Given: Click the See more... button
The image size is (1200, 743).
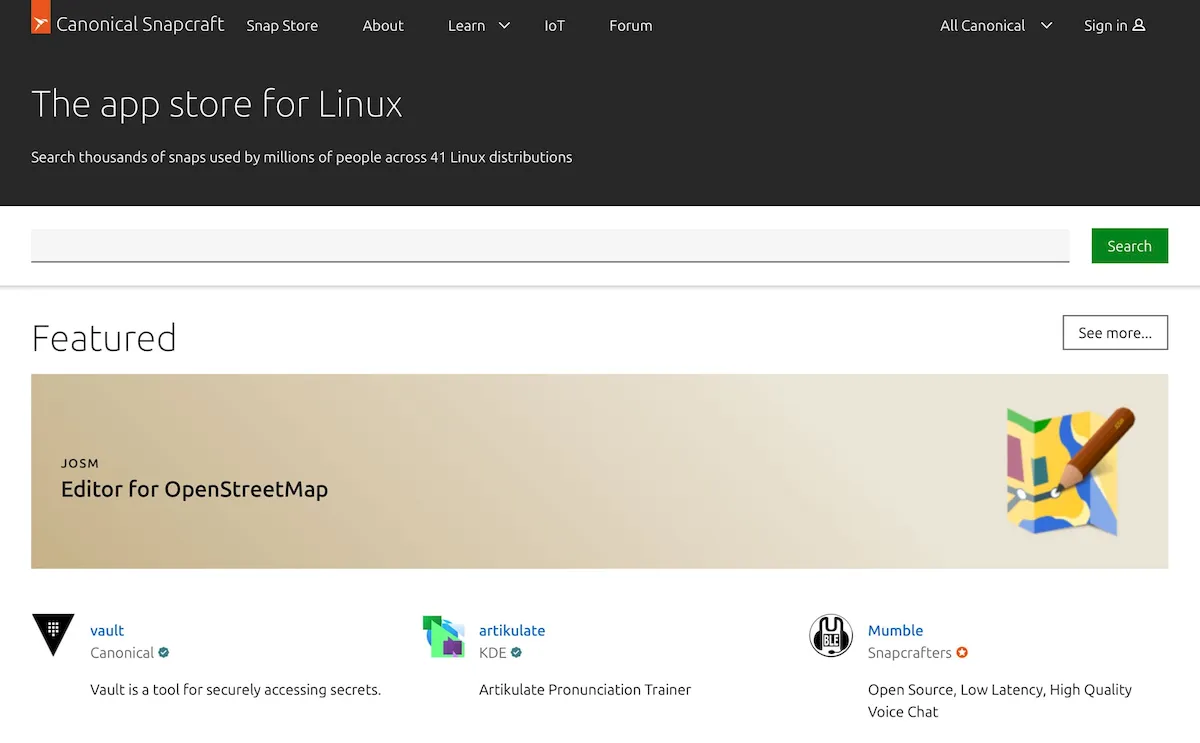Looking at the screenshot, I should tap(1115, 333).
